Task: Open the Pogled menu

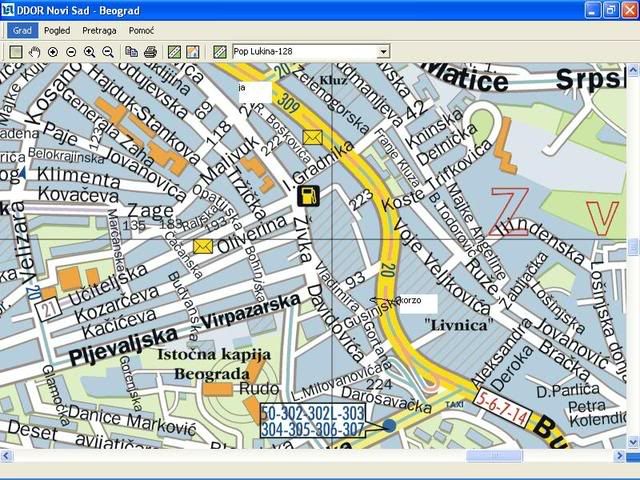Action: point(56,30)
